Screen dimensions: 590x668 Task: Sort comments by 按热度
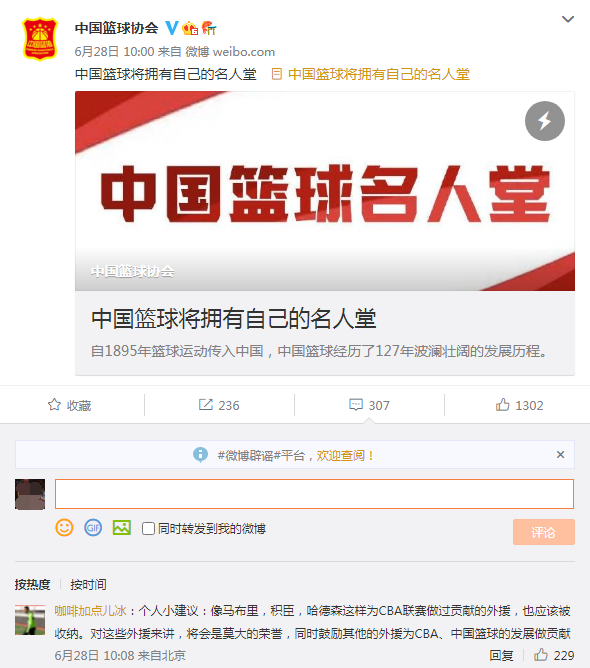(x=33, y=584)
